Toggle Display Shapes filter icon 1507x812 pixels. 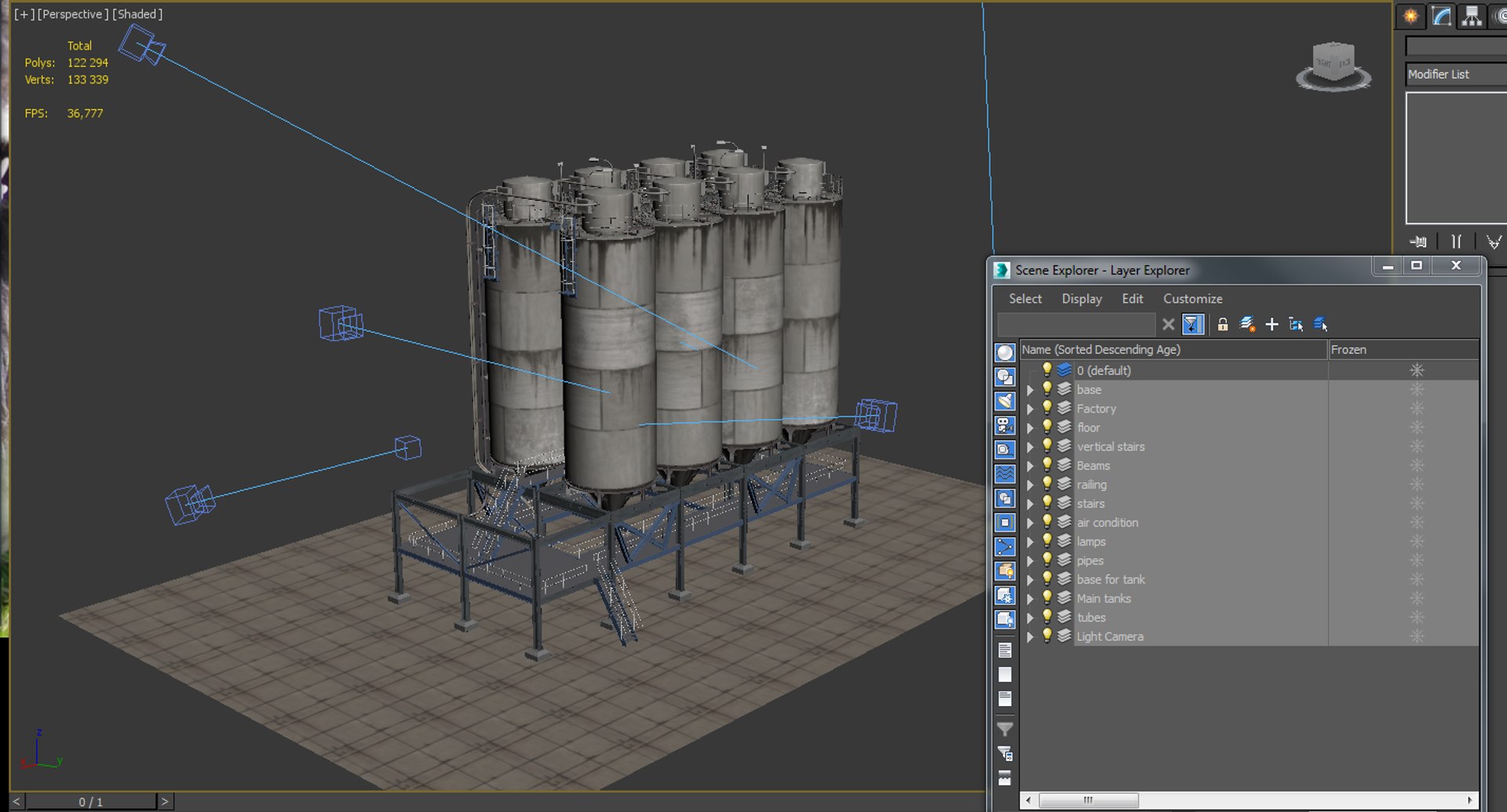[1005, 377]
